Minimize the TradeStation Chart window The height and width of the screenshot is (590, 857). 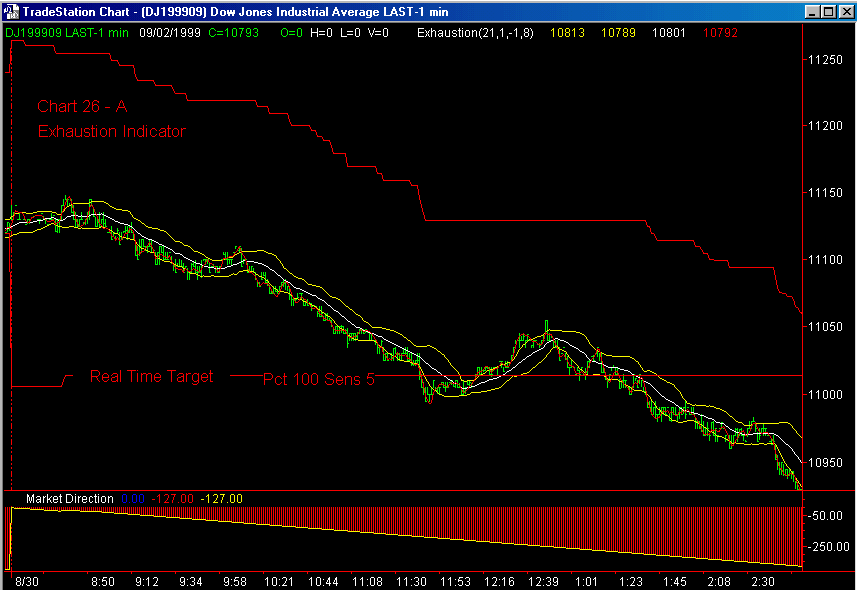click(x=812, y=11)
